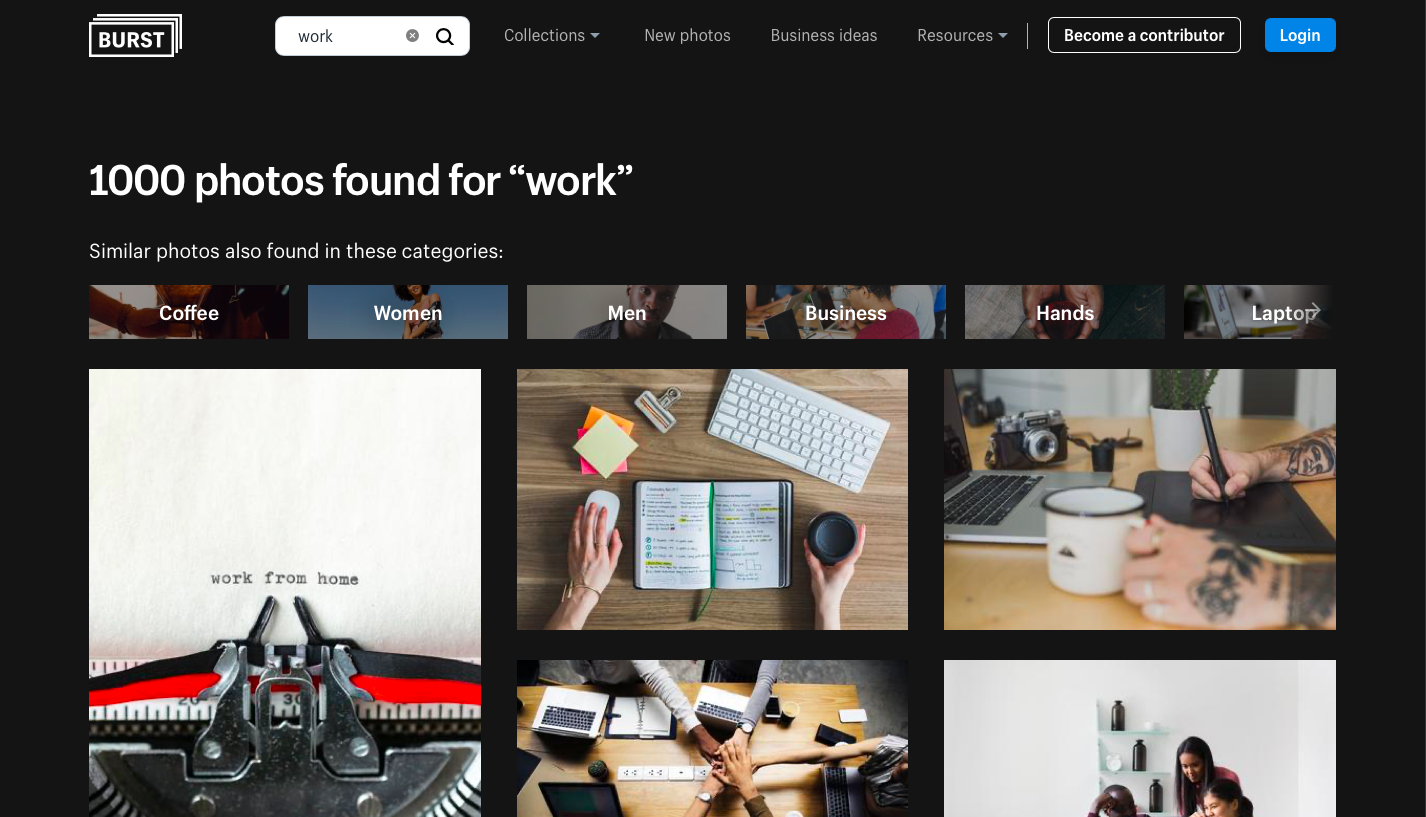Go to Business ideas

824,35
